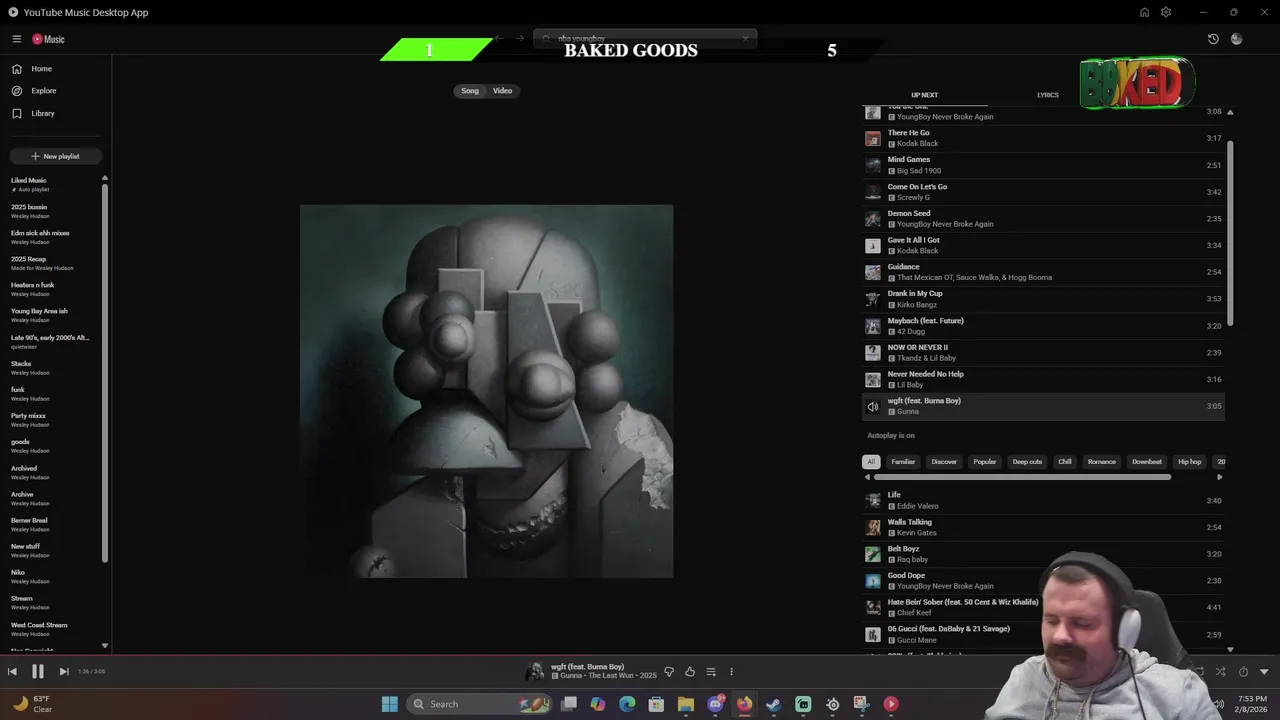The width and height of the screenshot is (1280, 720).
Task: Select Drank in My Cup row
Action: [x=1043, y=299]
